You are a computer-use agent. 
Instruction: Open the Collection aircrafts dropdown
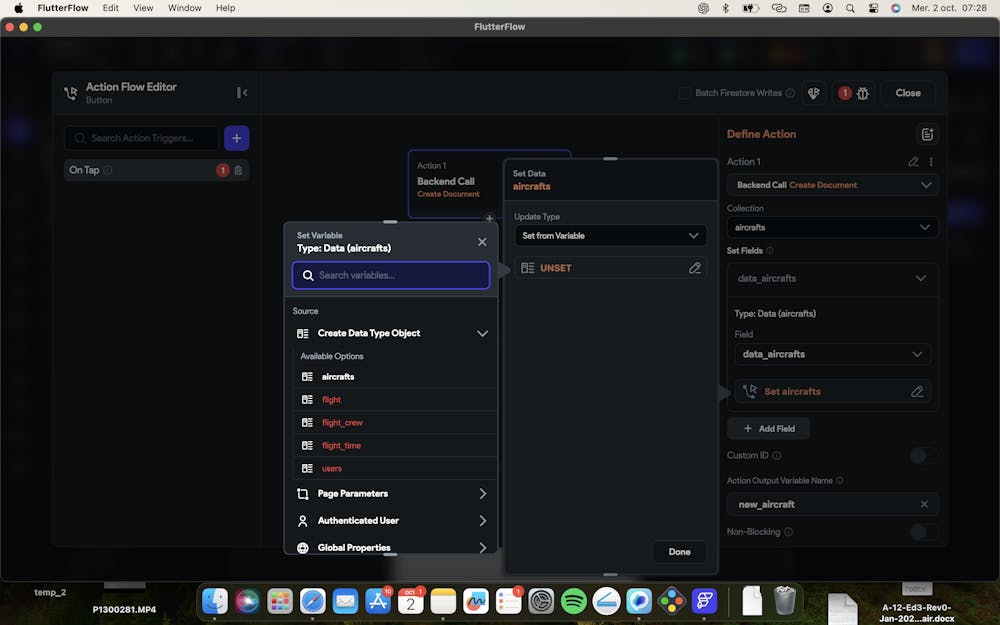click(832, 228)
